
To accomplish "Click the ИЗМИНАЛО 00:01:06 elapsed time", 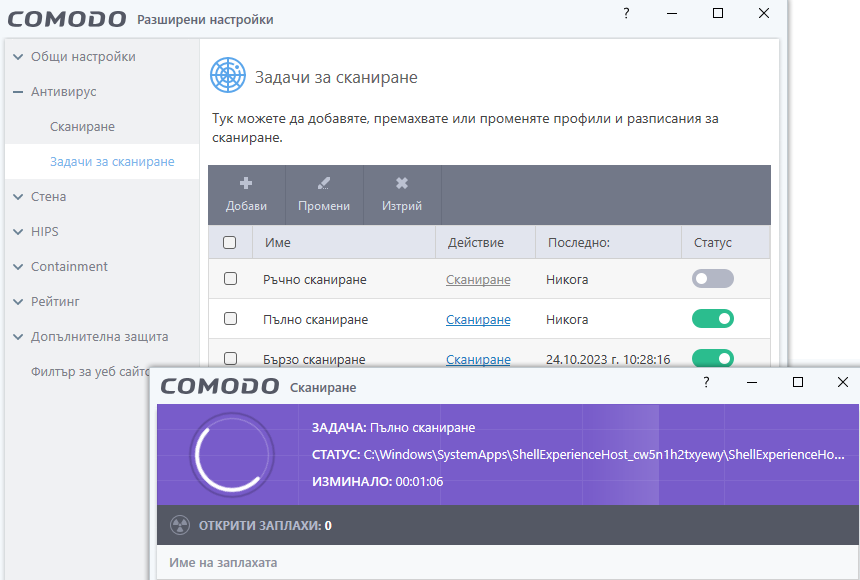I will click(377, 482).
